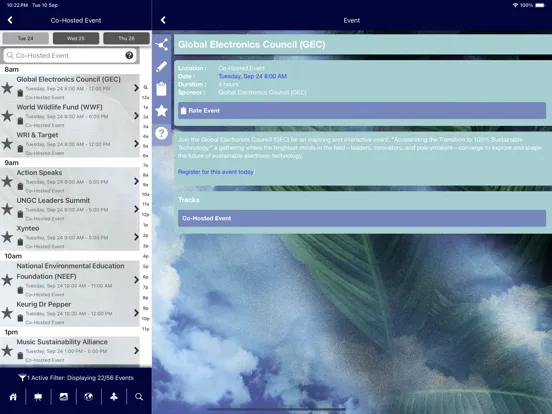Open the help icon in event sidebar
This screenshot has height=414, width=552.
tap(162, 133)
